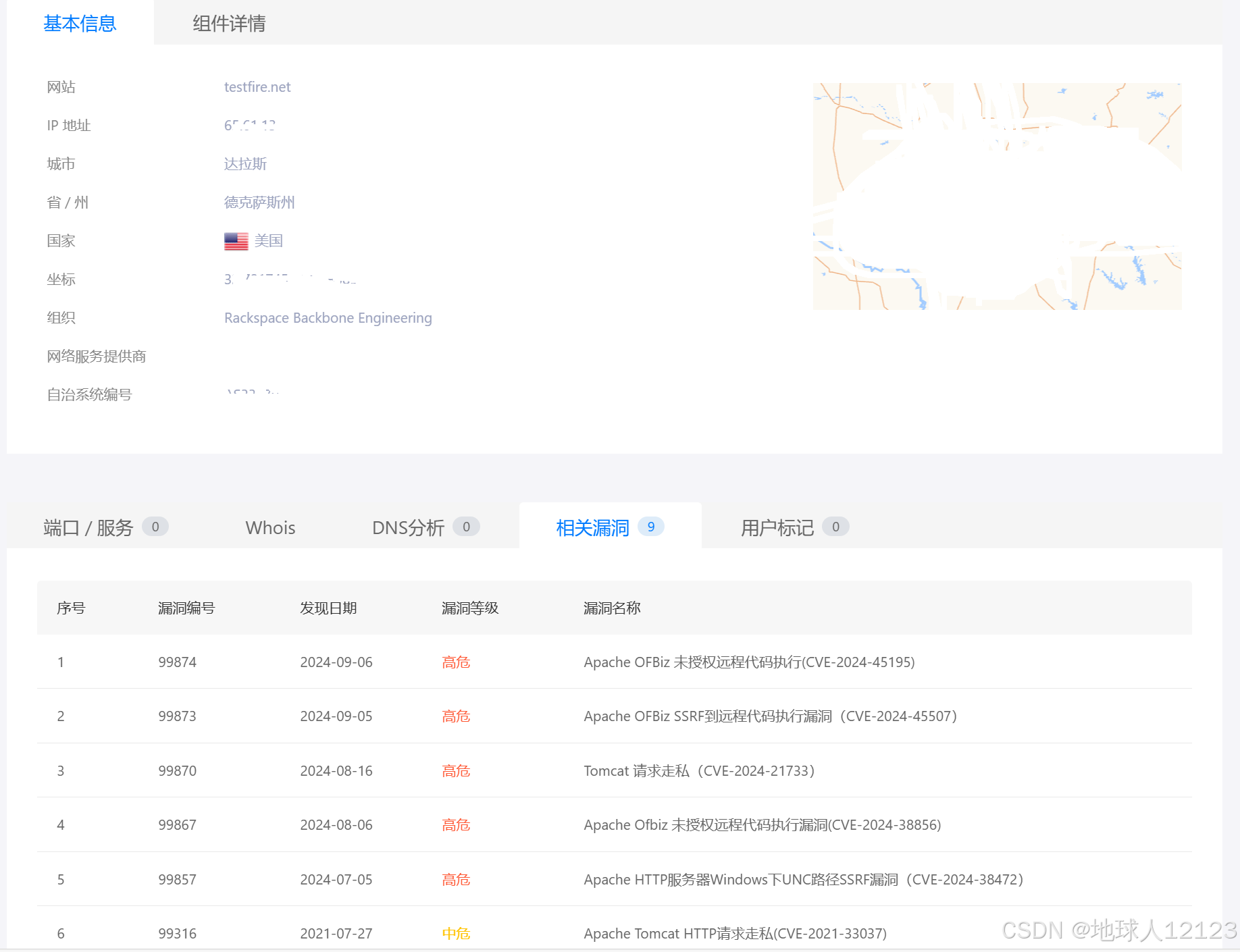Click Apache HTTP UNC SSRF CVE-2024-38472 name
This screenshot has width=1240, height=952.
804,880
